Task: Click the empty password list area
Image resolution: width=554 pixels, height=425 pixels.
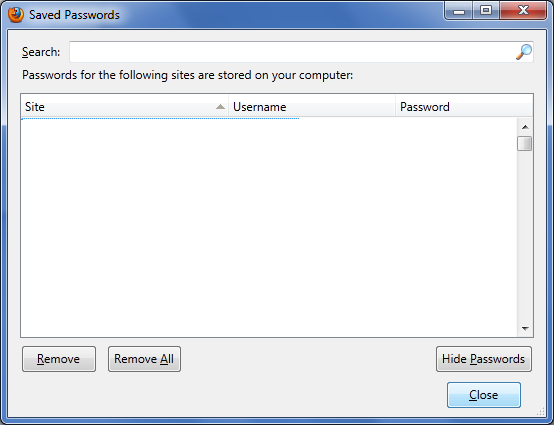Action: 269,227
